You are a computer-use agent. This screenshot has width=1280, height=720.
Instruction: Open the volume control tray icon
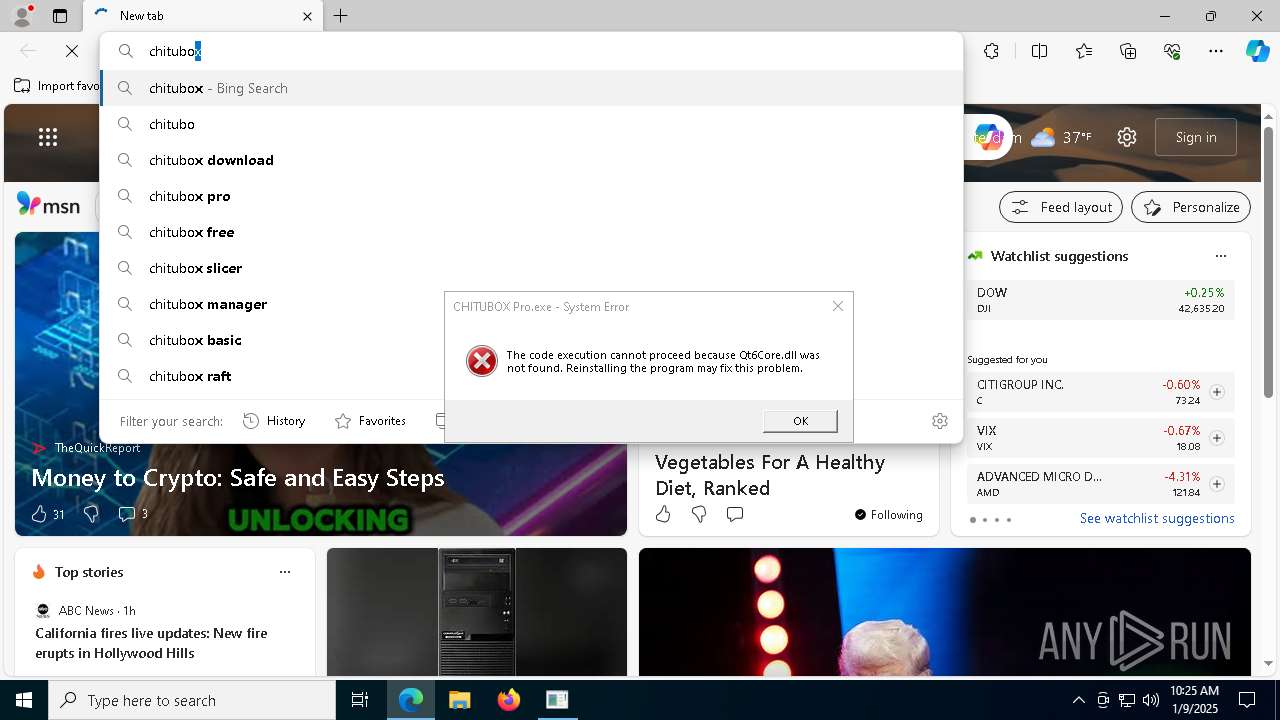[1151, 700]
